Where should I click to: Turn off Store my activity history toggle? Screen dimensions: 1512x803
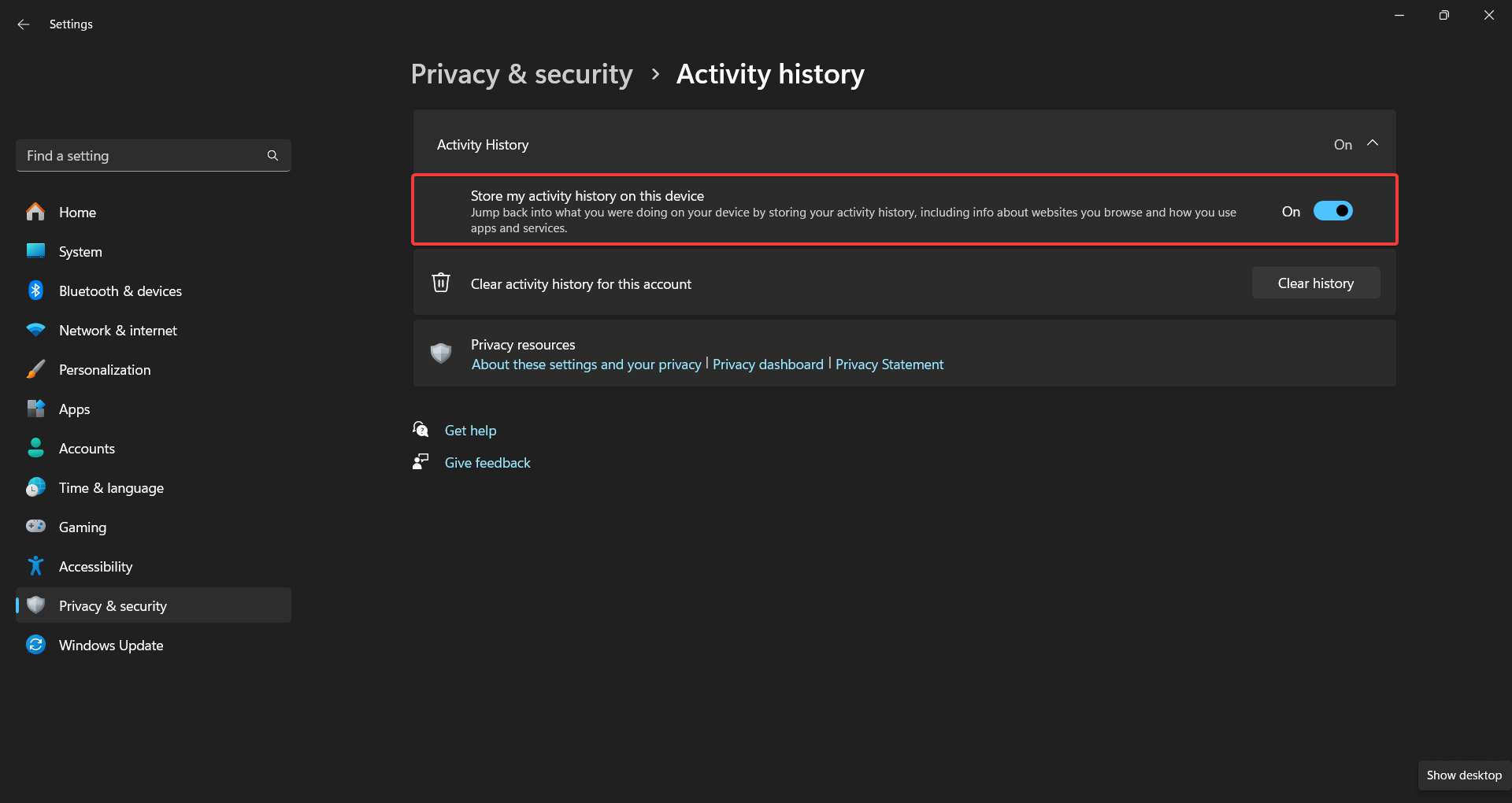[x=1332, y=211]
